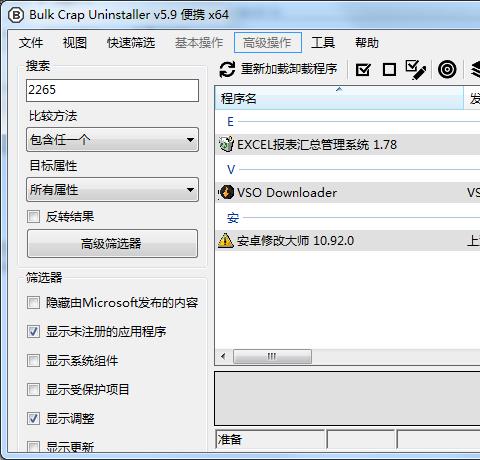Open the 高级操作 menu
This screenshot has height=460, width=480.
pos(268,43)
